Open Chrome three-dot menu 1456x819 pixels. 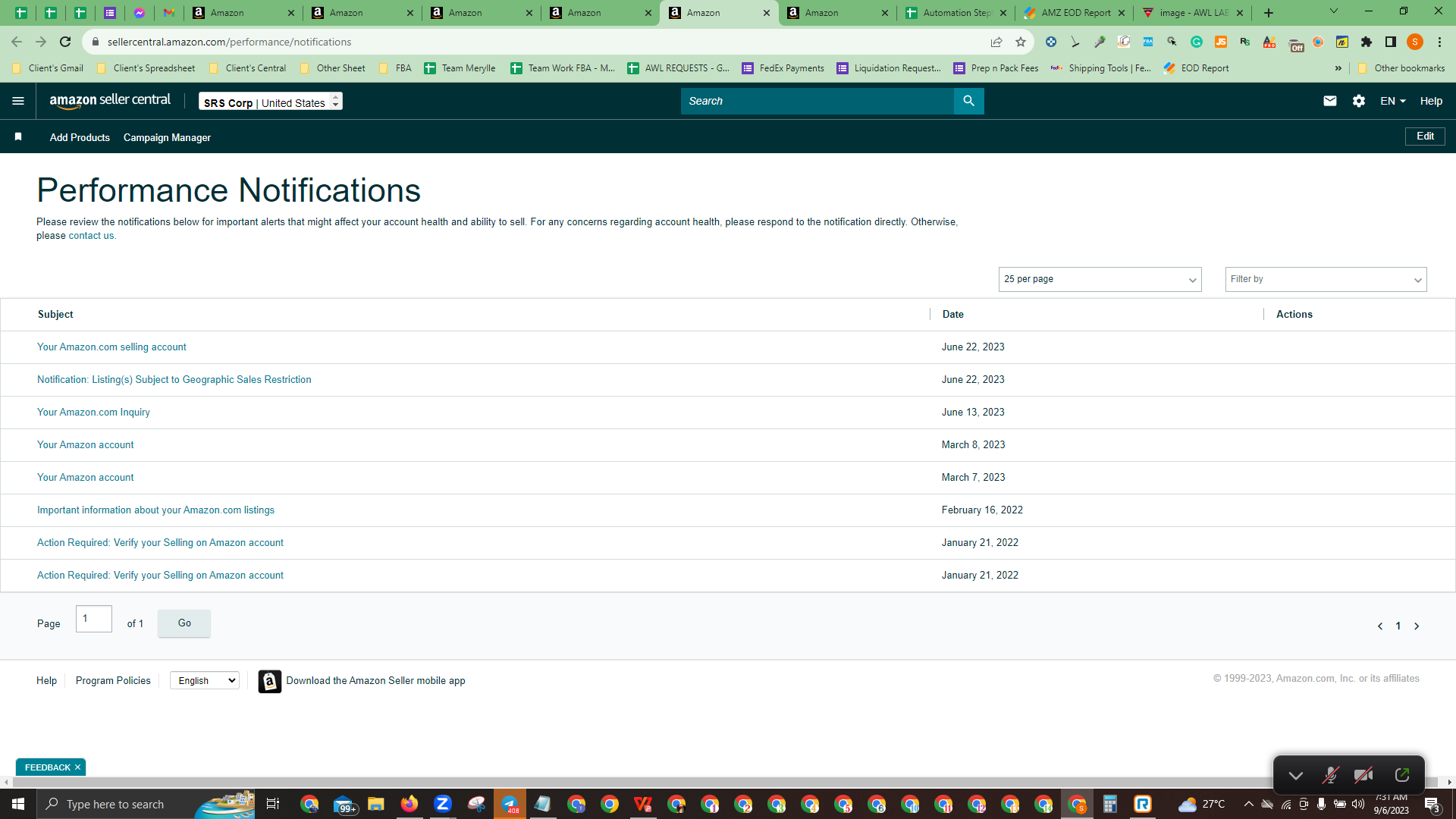click(1439, 42)
